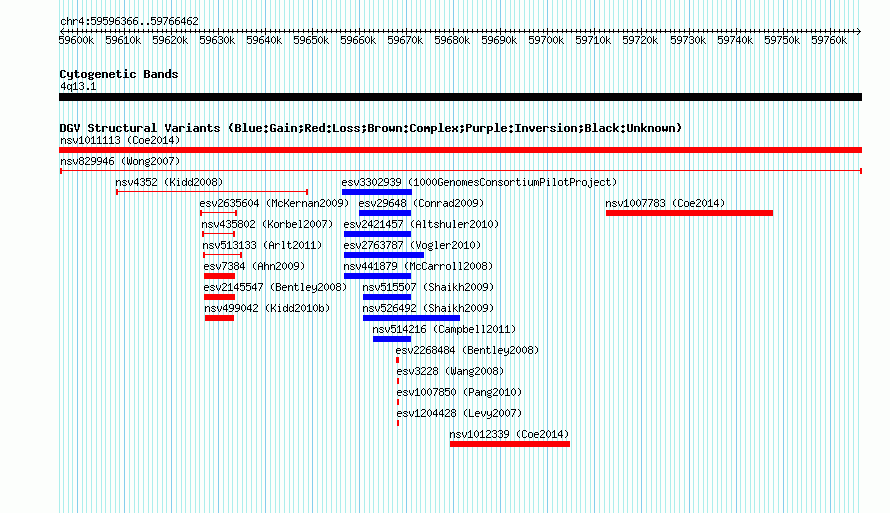Select the red bar under esv7384

click(219, 276)
